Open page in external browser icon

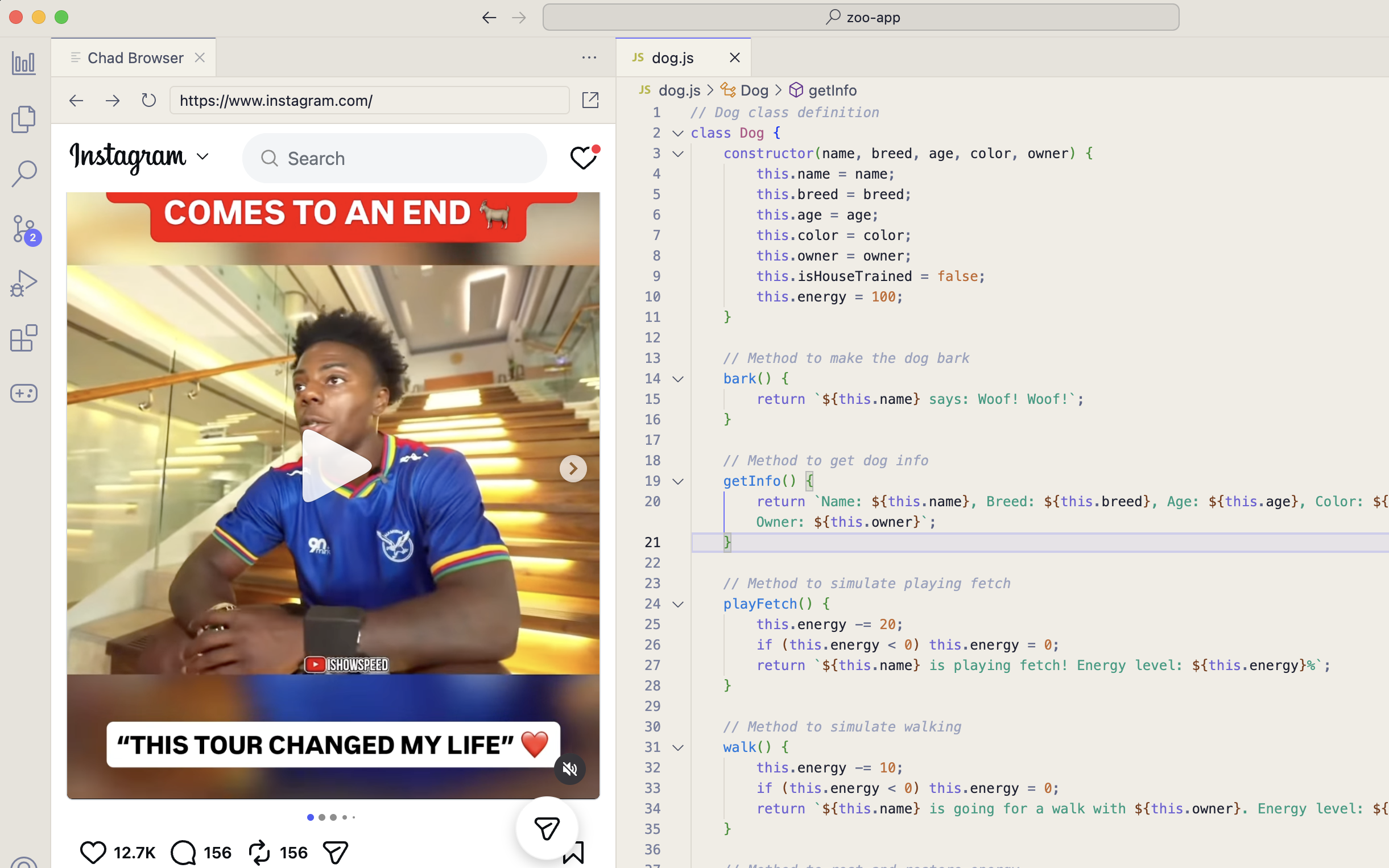590,101
